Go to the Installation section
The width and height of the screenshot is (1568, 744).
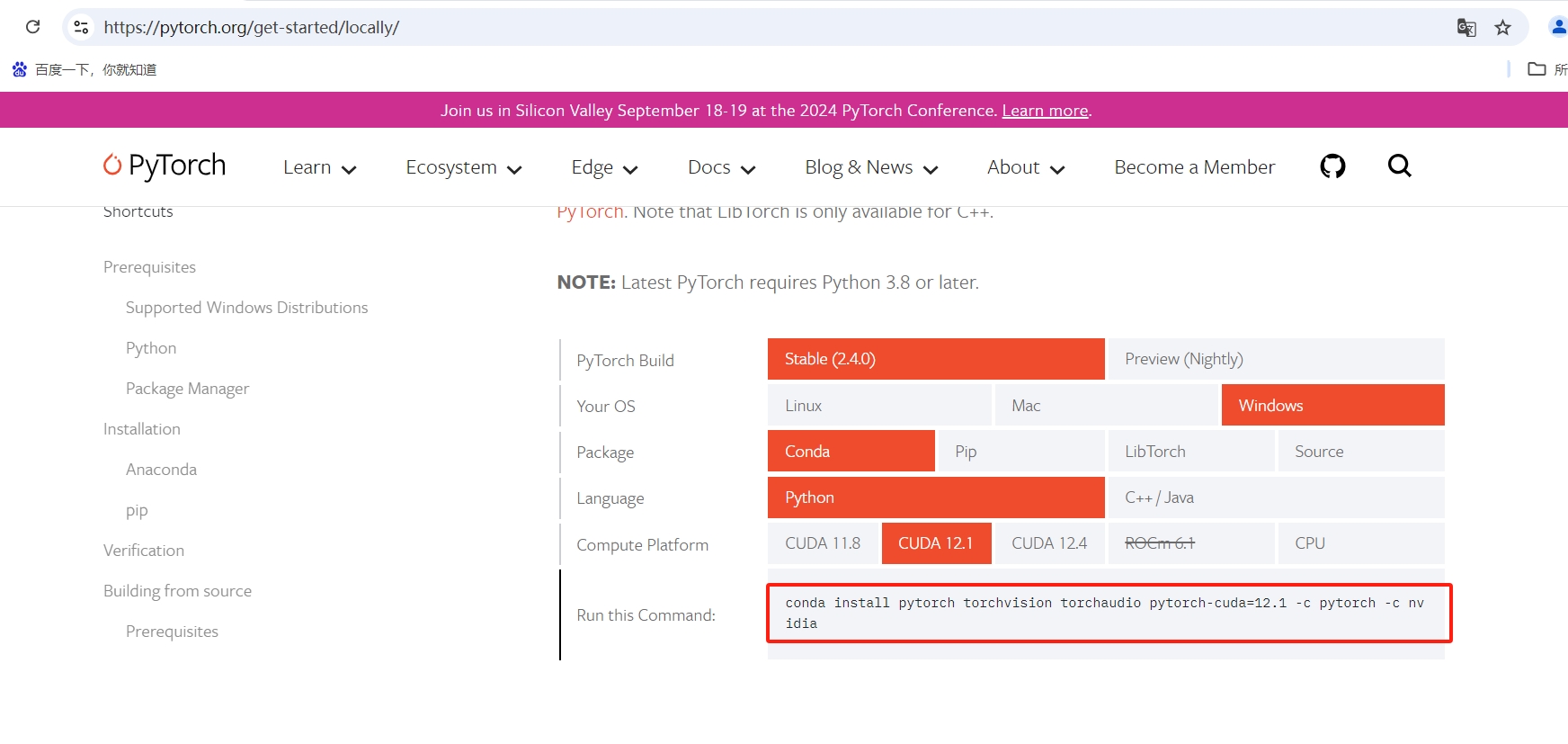142,429
